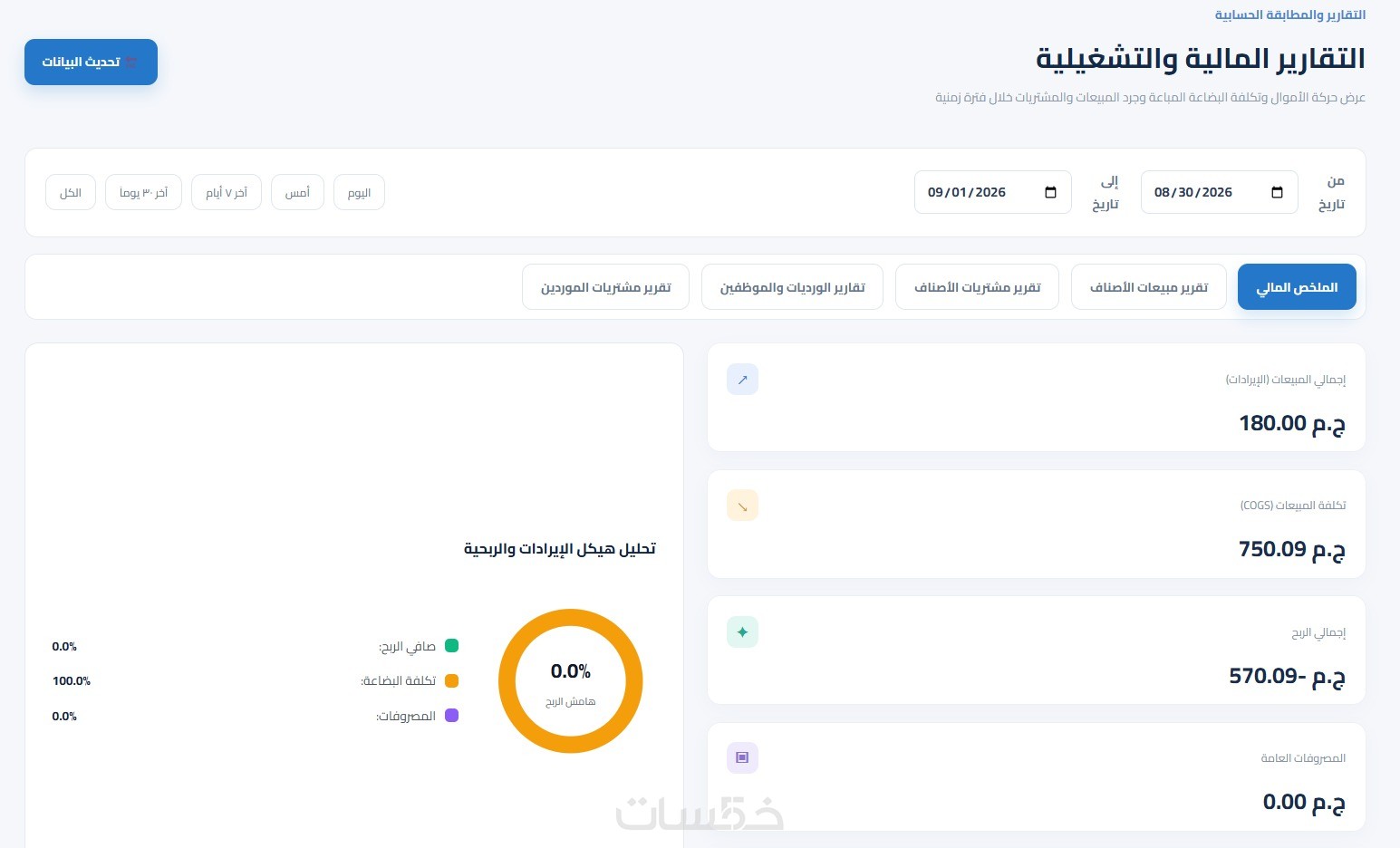Click the upward arrow icon on total sales card
The height and width of the screenshot is (848, 1400).
pos(742,380)
